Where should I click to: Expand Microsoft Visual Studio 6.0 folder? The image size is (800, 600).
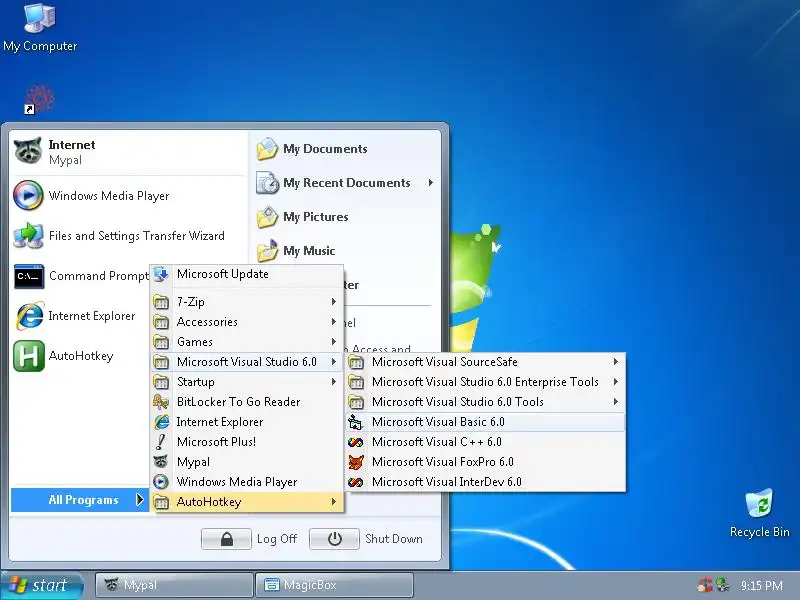pos(247,362)
